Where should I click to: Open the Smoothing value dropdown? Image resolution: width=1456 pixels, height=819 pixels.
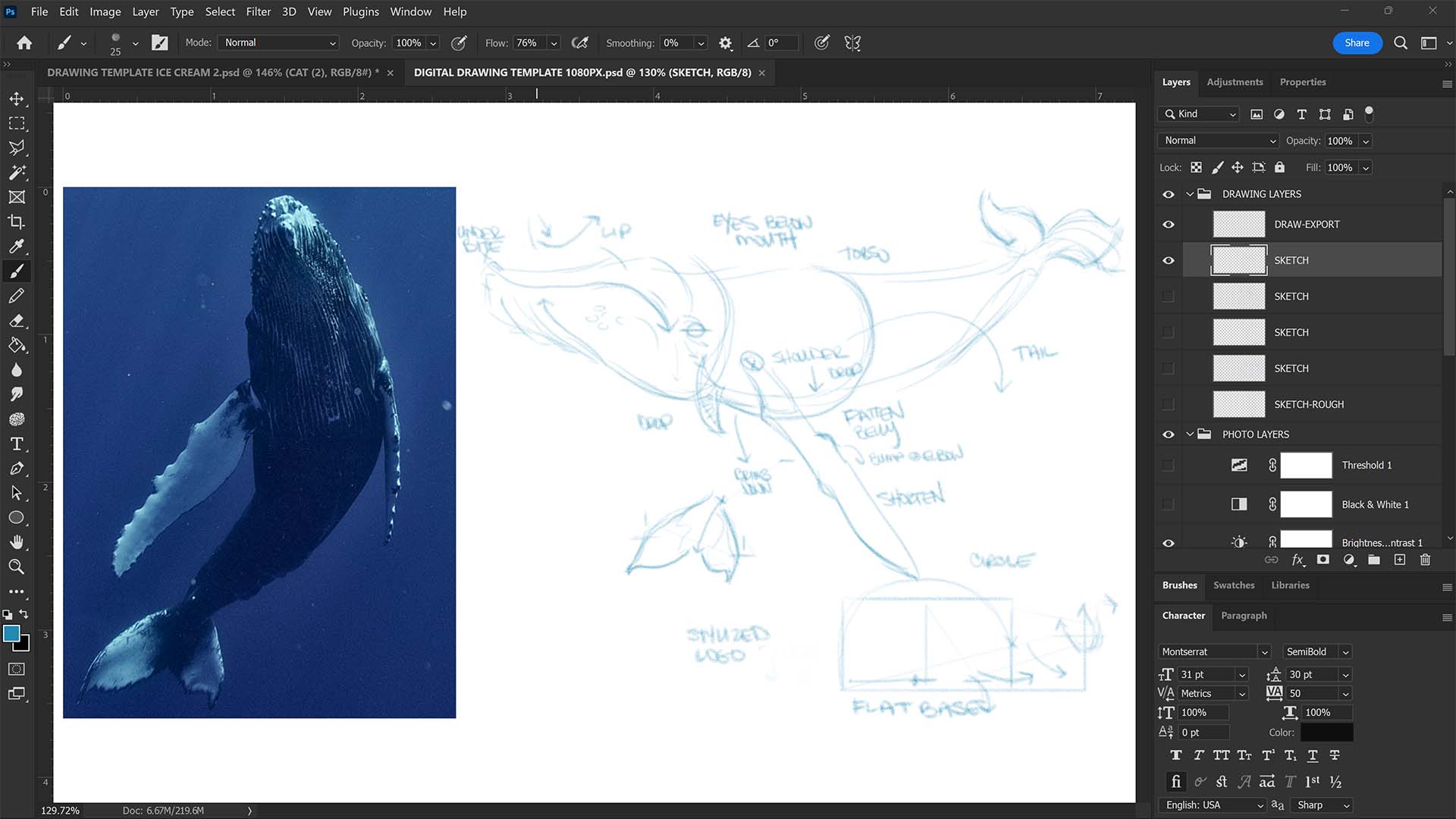(x=701, y=43)
